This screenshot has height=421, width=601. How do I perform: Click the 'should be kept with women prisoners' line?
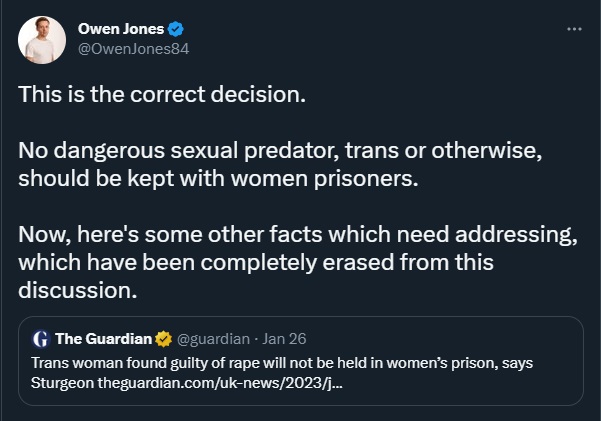pyautogui.click(x=218, y=178)
